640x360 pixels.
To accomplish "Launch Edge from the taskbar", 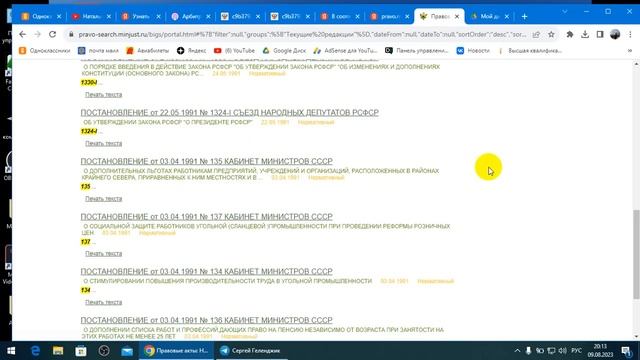I will pyautogui.click(x=35, y=351).
